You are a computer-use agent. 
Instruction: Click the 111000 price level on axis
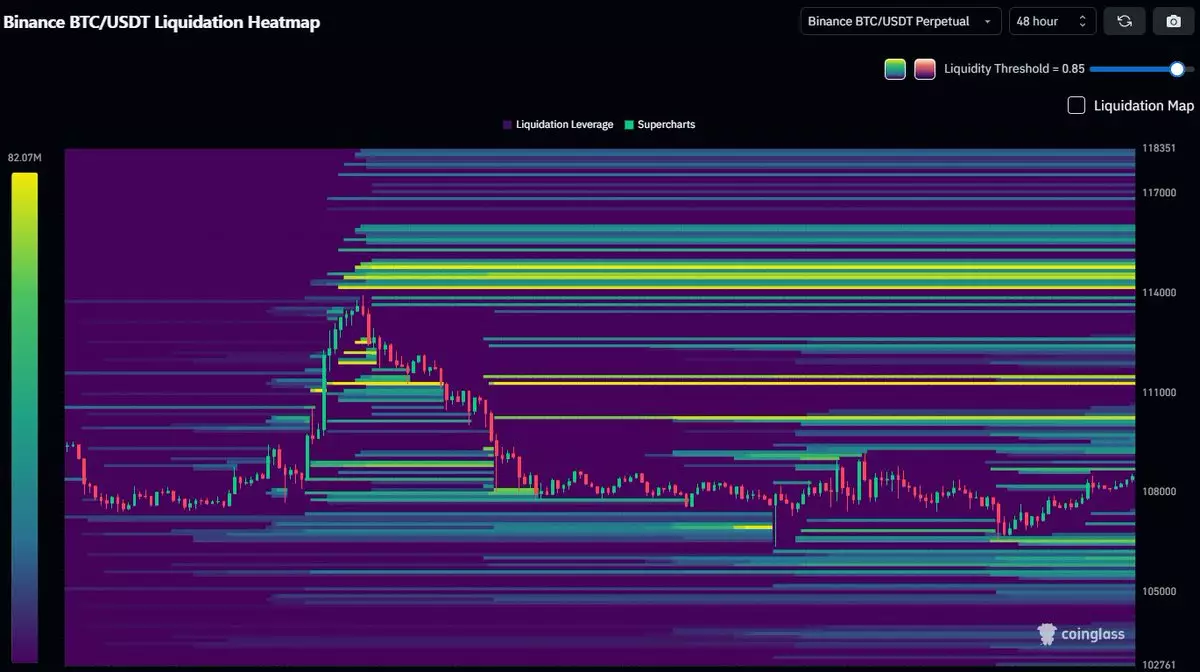pos(1160,393)
